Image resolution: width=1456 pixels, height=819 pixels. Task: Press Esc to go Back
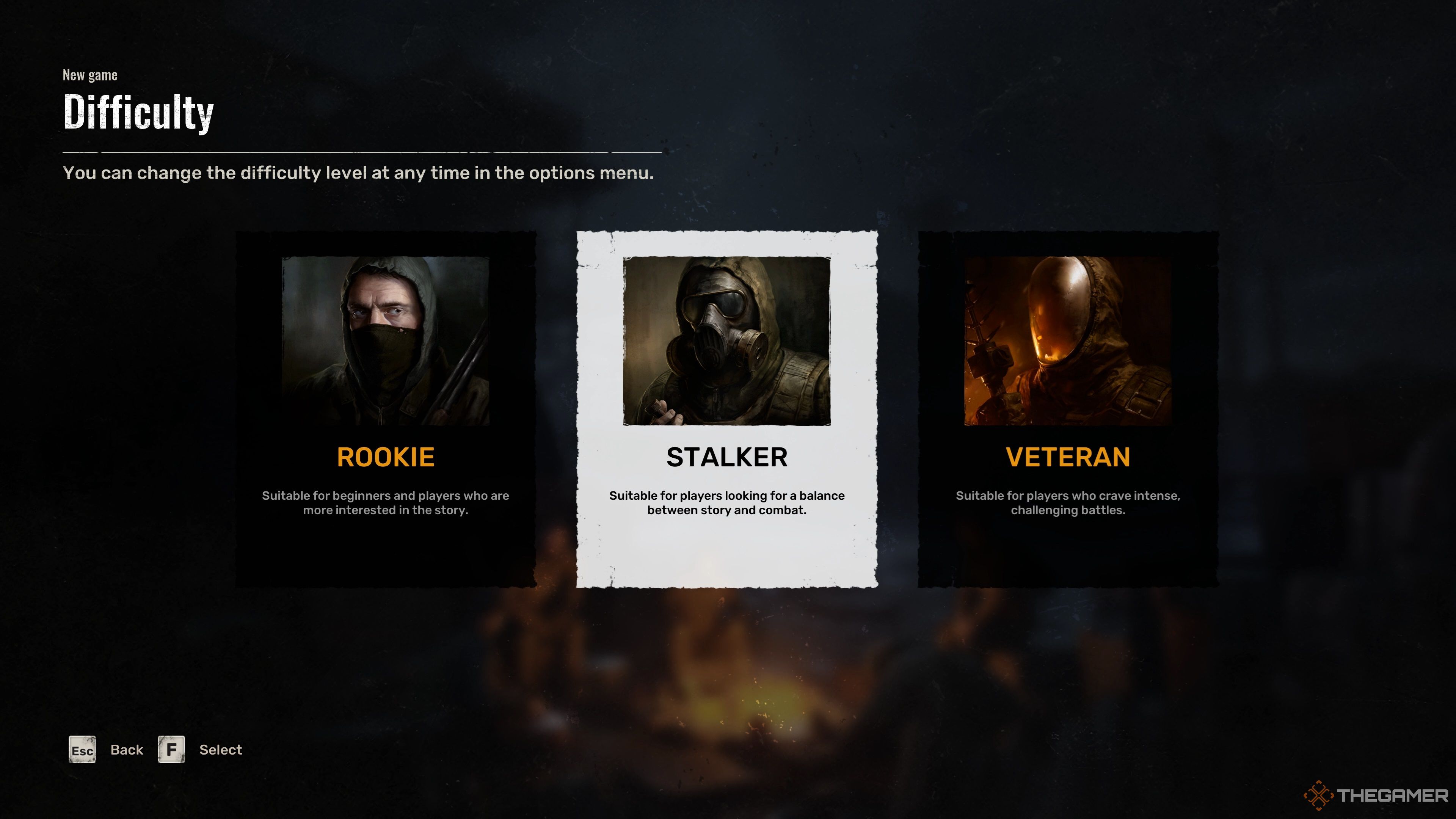[x=82, y=749]
